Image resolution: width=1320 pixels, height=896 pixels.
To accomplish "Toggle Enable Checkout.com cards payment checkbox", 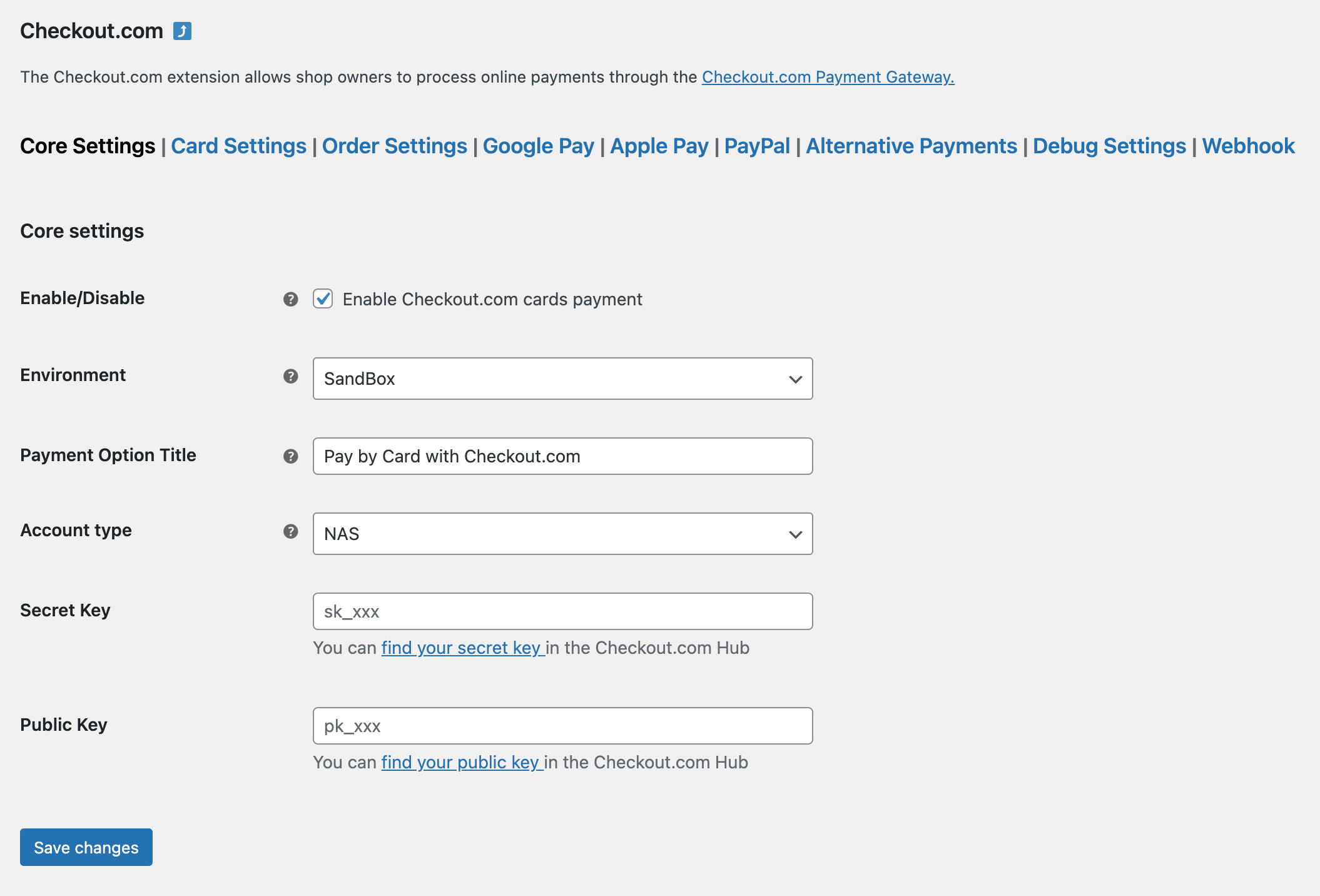I will pyautogui.click(x=323, y=299).
